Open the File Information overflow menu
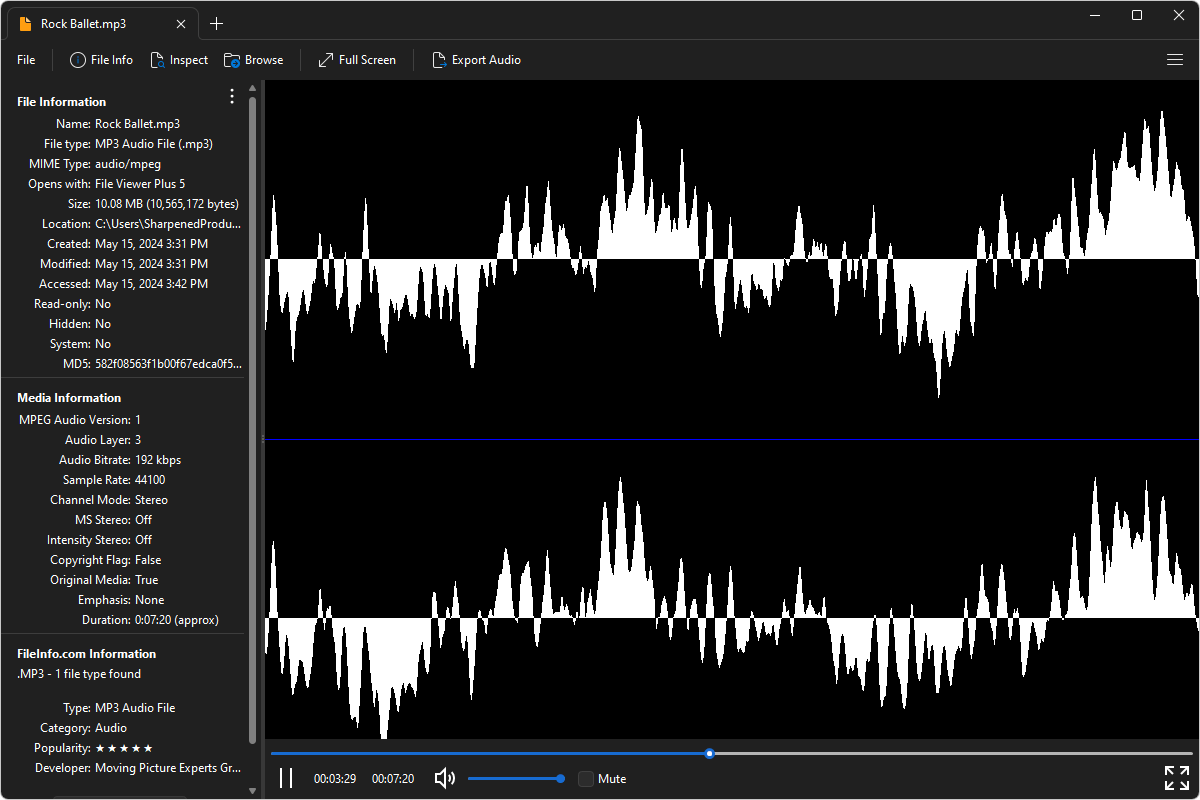The height and width of the screenshot is (800, 1200). pyautogui.click(x=232, y=96)
